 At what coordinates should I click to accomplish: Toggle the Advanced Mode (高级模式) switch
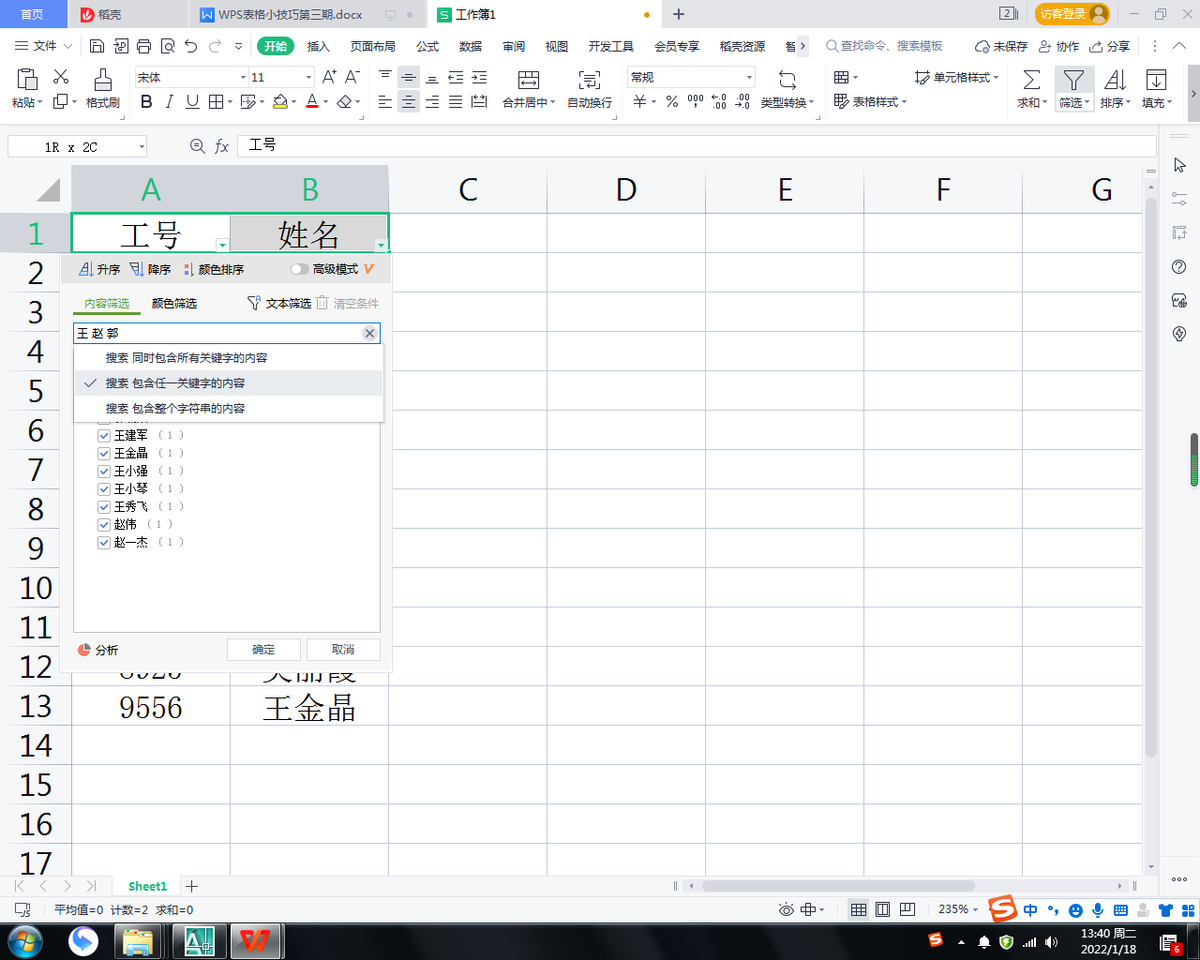[299, 270]
